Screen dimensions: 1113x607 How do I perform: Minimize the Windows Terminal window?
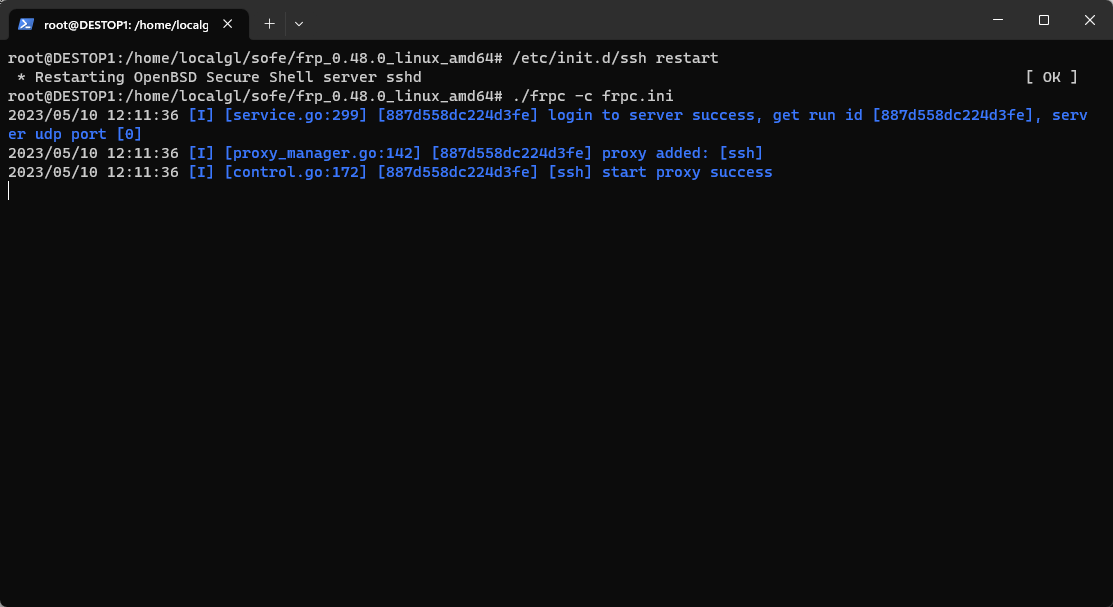998,21
